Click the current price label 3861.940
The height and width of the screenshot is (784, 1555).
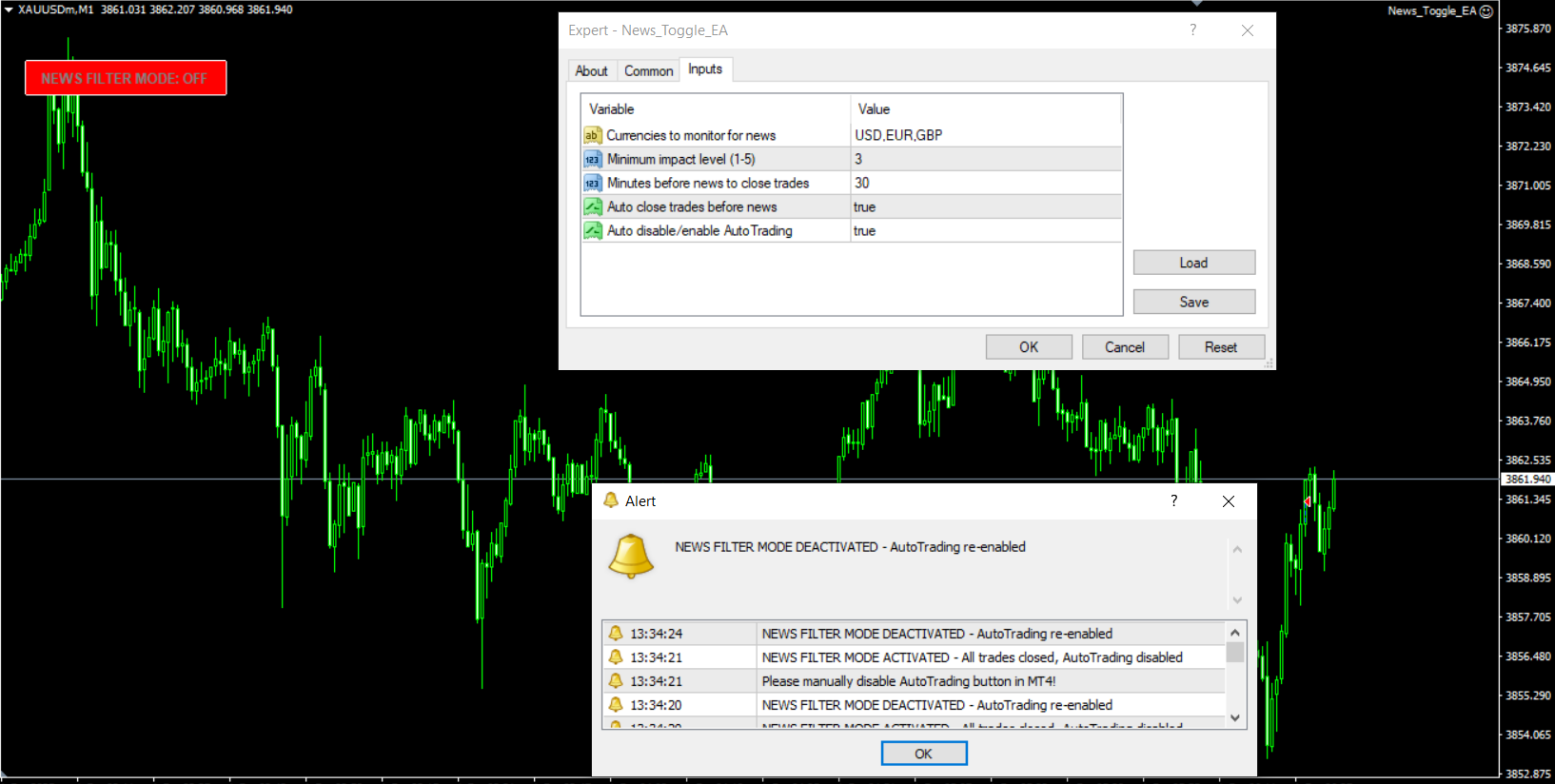pos(1527,480)
